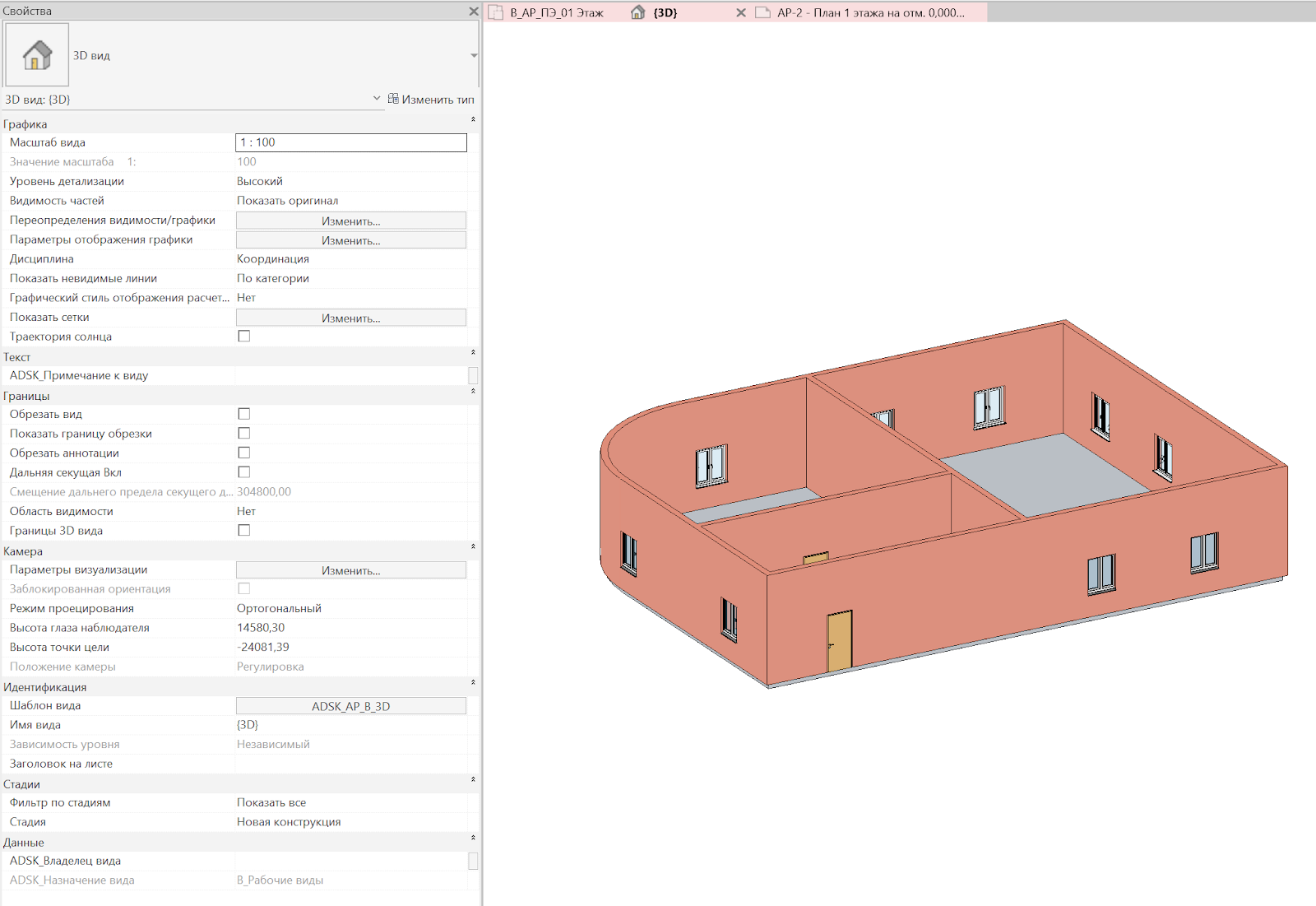Open the ADSK_AP_B_3D view template button

tap(351, 706)
